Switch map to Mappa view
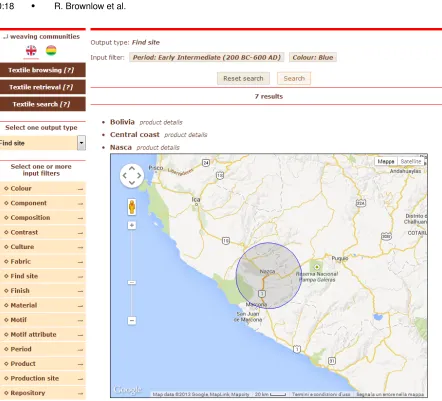 [x=386, y=161]
